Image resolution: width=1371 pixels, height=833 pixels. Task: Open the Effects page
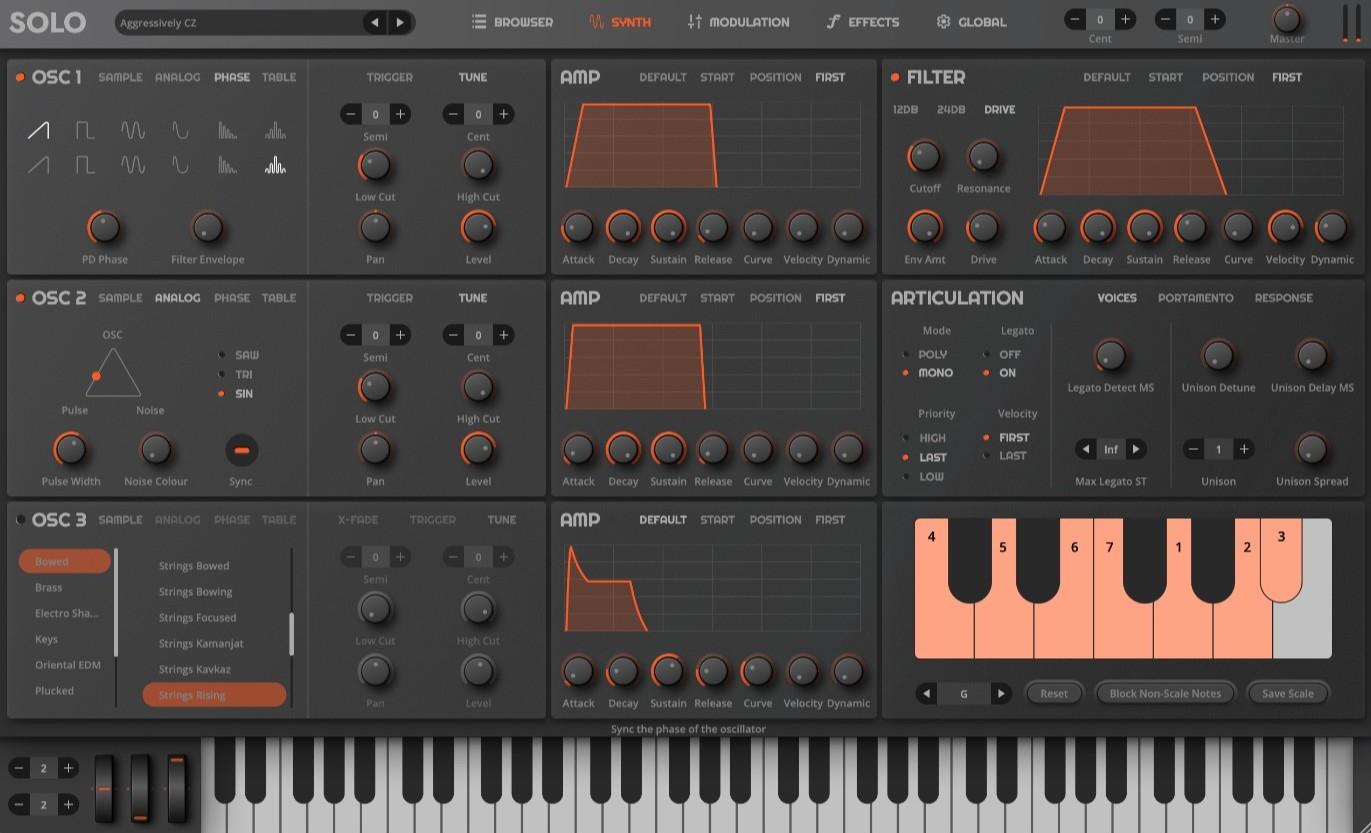pos(862,22)
